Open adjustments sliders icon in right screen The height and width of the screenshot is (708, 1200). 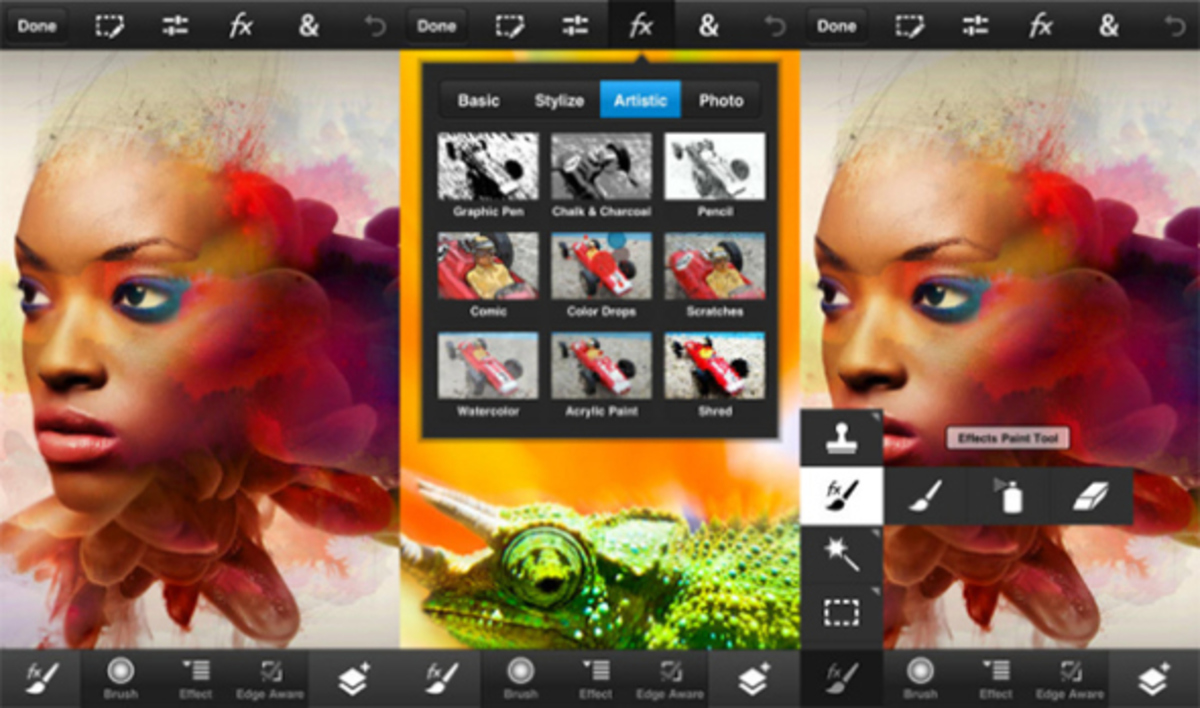point(975,26)
